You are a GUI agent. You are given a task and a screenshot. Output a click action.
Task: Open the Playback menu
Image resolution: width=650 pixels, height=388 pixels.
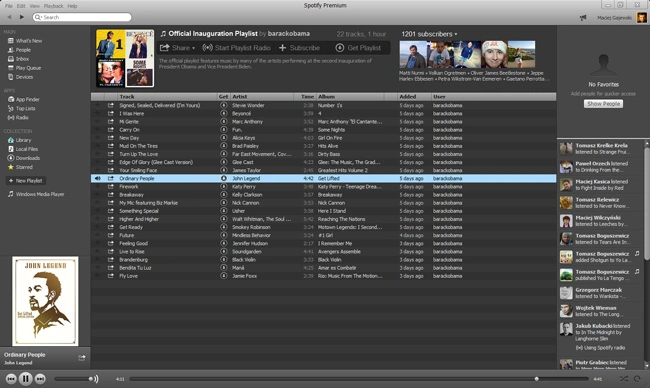pyautogui.click(x=53, y=6)
